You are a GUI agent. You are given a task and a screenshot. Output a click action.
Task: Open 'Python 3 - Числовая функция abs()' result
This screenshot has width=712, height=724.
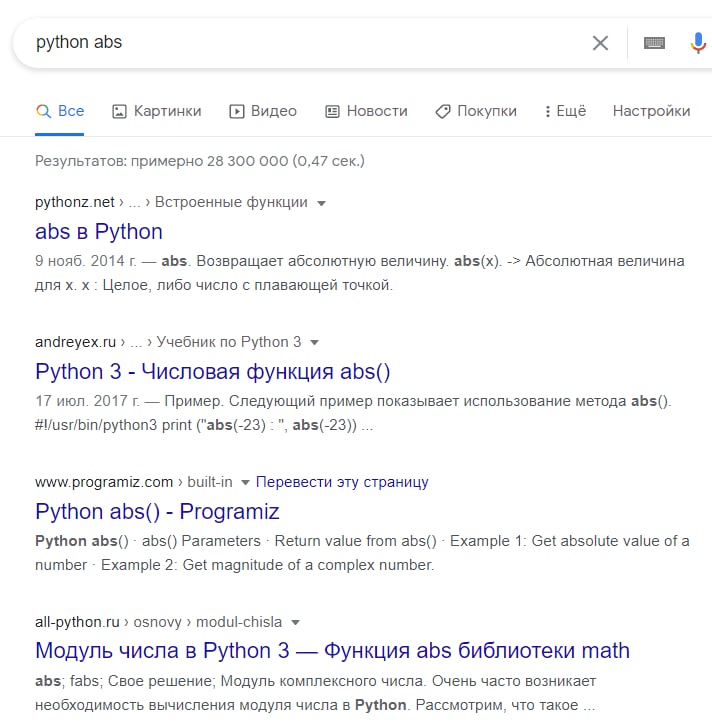point(213,371)
